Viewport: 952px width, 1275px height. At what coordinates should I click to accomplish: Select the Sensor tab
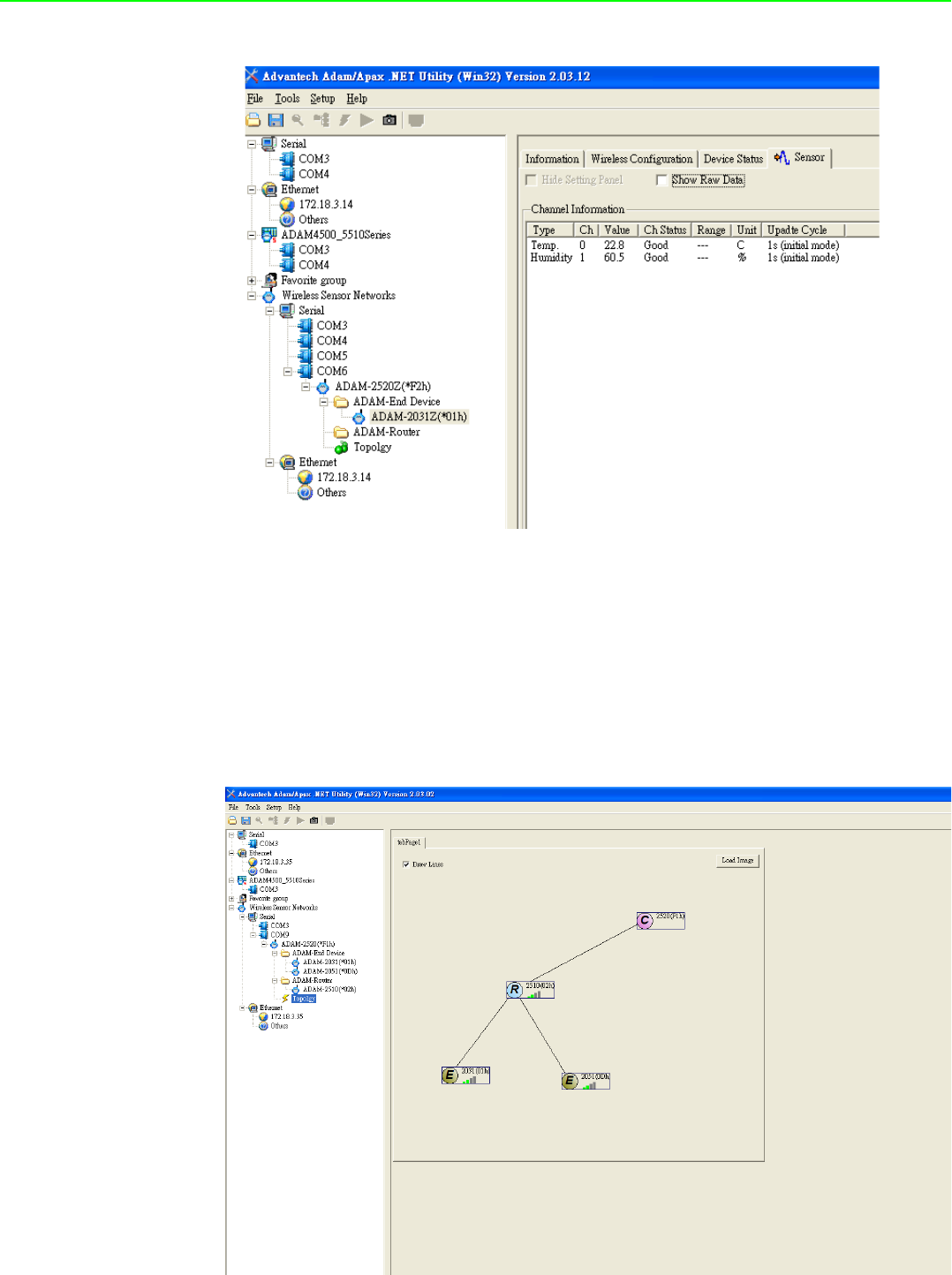click(800, 157)
